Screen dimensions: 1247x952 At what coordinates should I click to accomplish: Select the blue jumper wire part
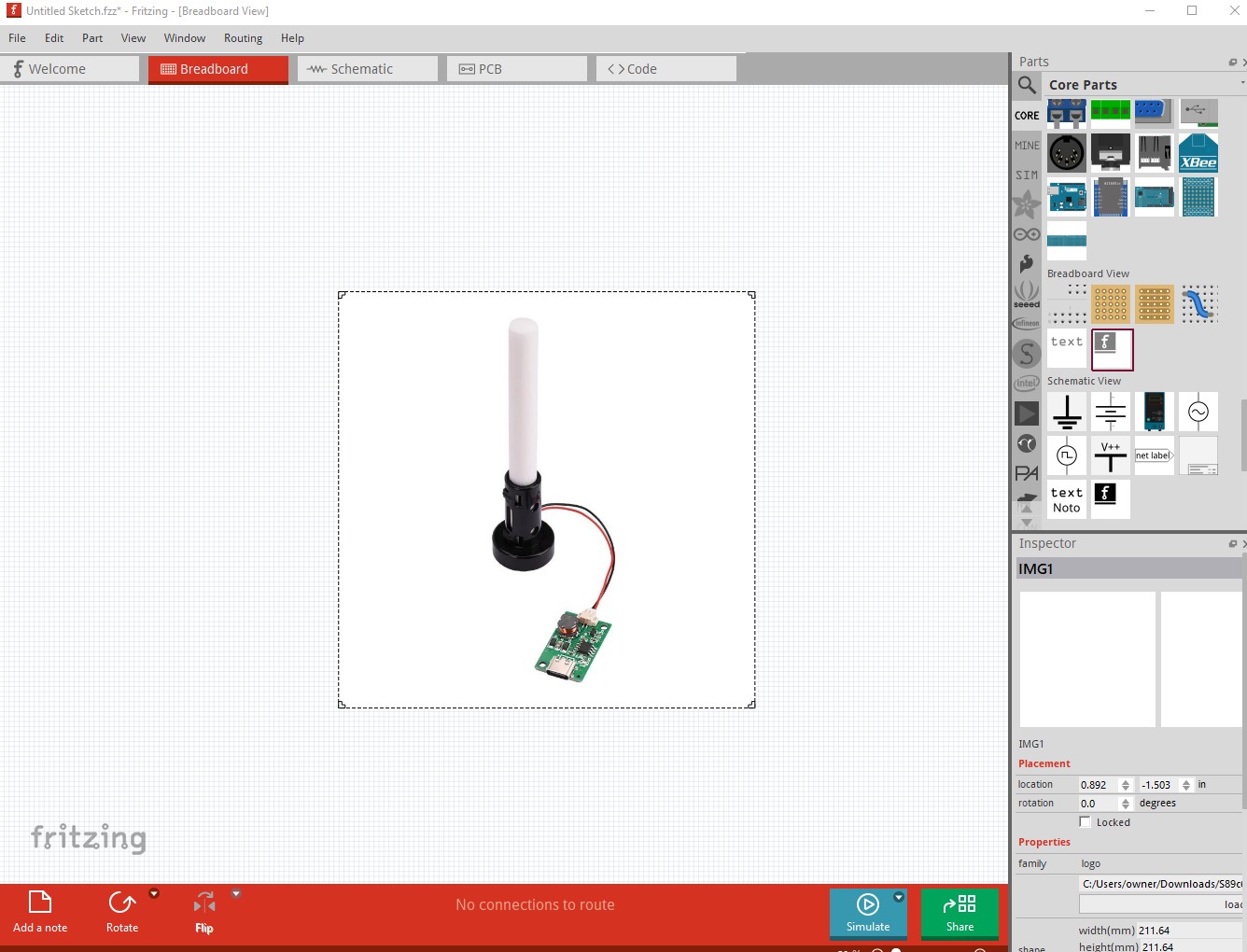pos(1198,304)
